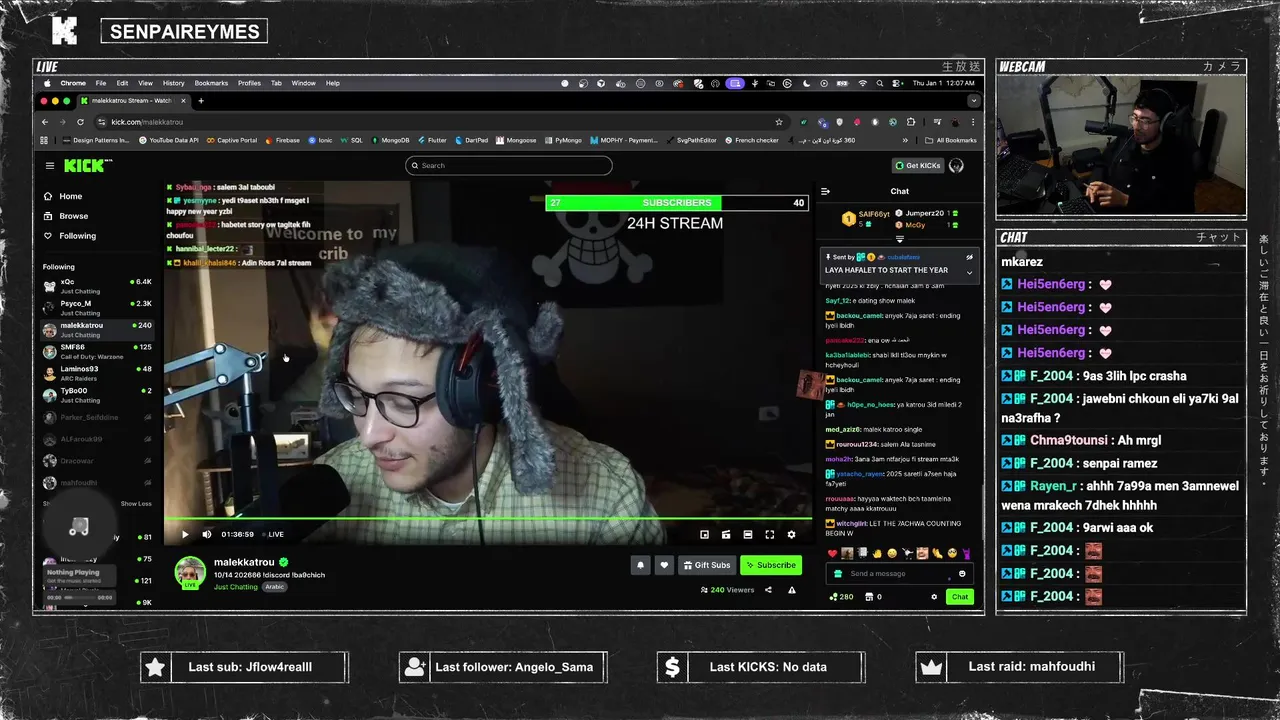Expand the pinned message chevron
The image size is (1280, 720).
click(x=968, y=272)
